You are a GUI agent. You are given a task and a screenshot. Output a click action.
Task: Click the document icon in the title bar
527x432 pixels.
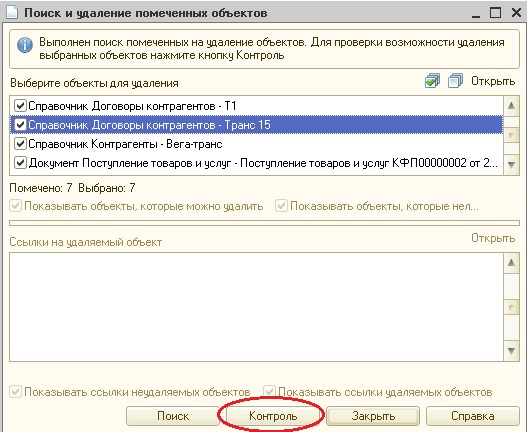[11, 12]
